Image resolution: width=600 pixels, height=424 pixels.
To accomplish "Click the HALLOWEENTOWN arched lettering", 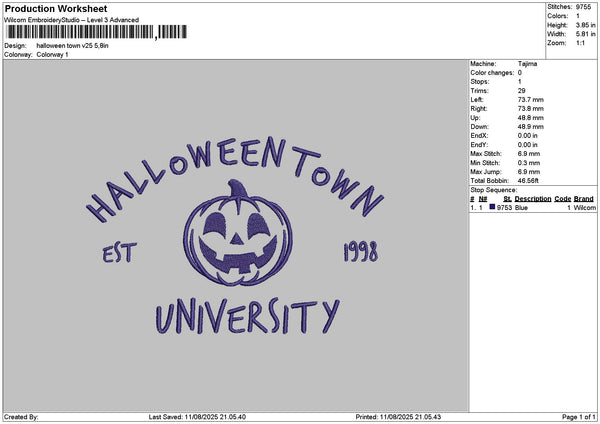I will point(234,178).
